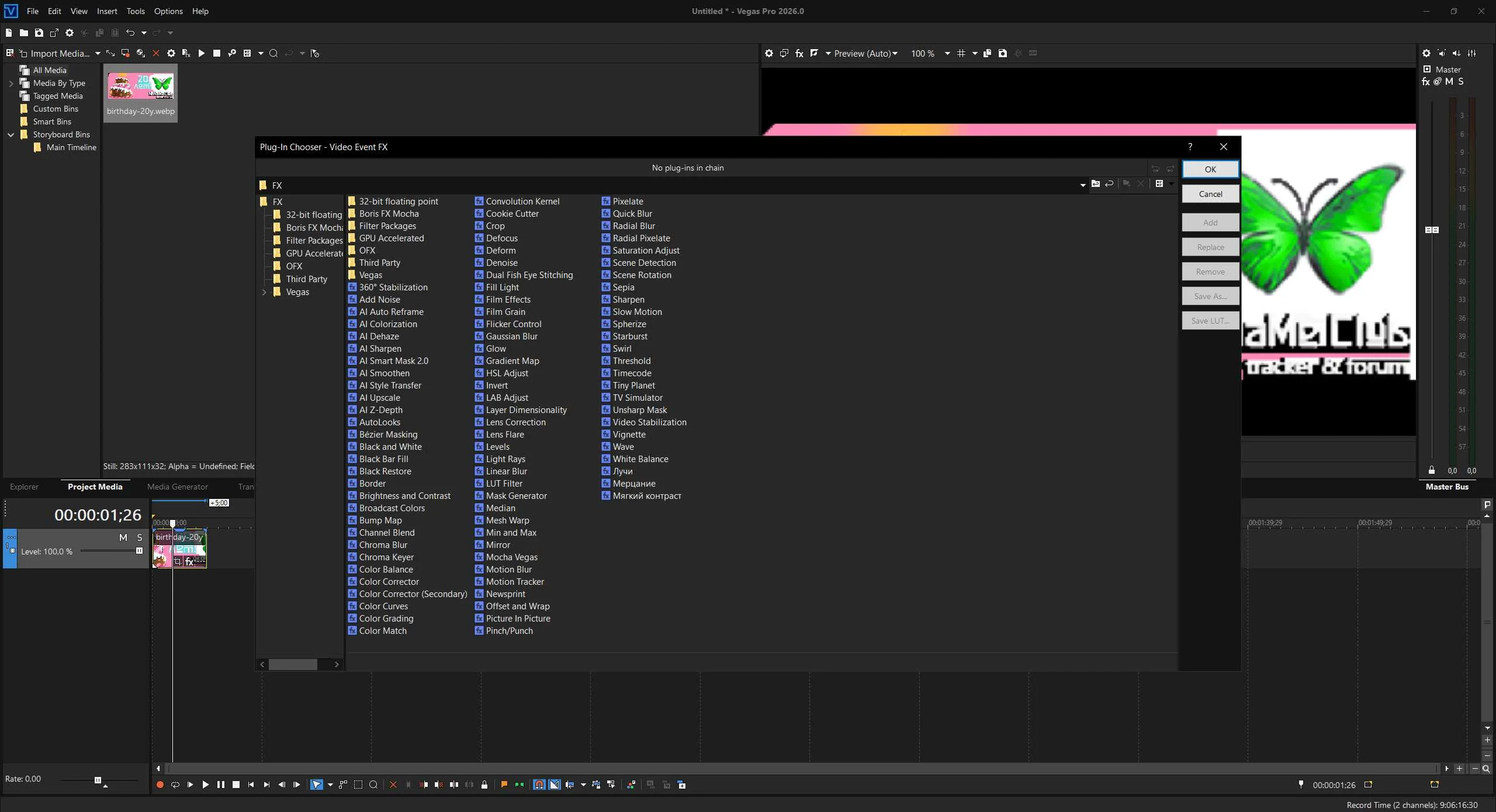1496x812 pixels.
Task: Create a new project with the blank page icon
Action: (x=9, y=33)
